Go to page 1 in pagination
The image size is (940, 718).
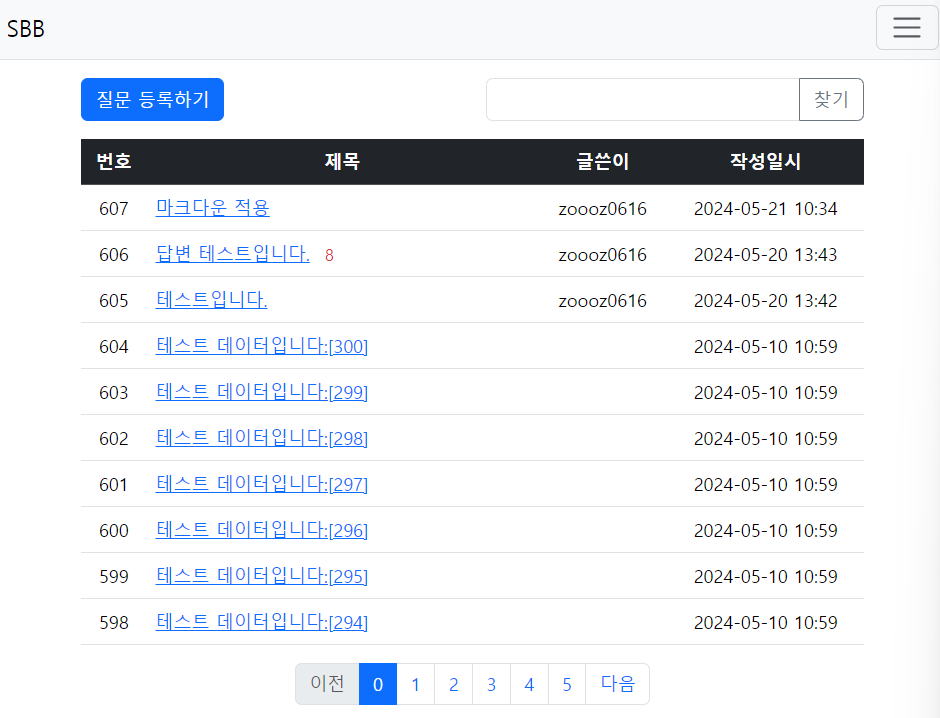click(x=415, y=684)
